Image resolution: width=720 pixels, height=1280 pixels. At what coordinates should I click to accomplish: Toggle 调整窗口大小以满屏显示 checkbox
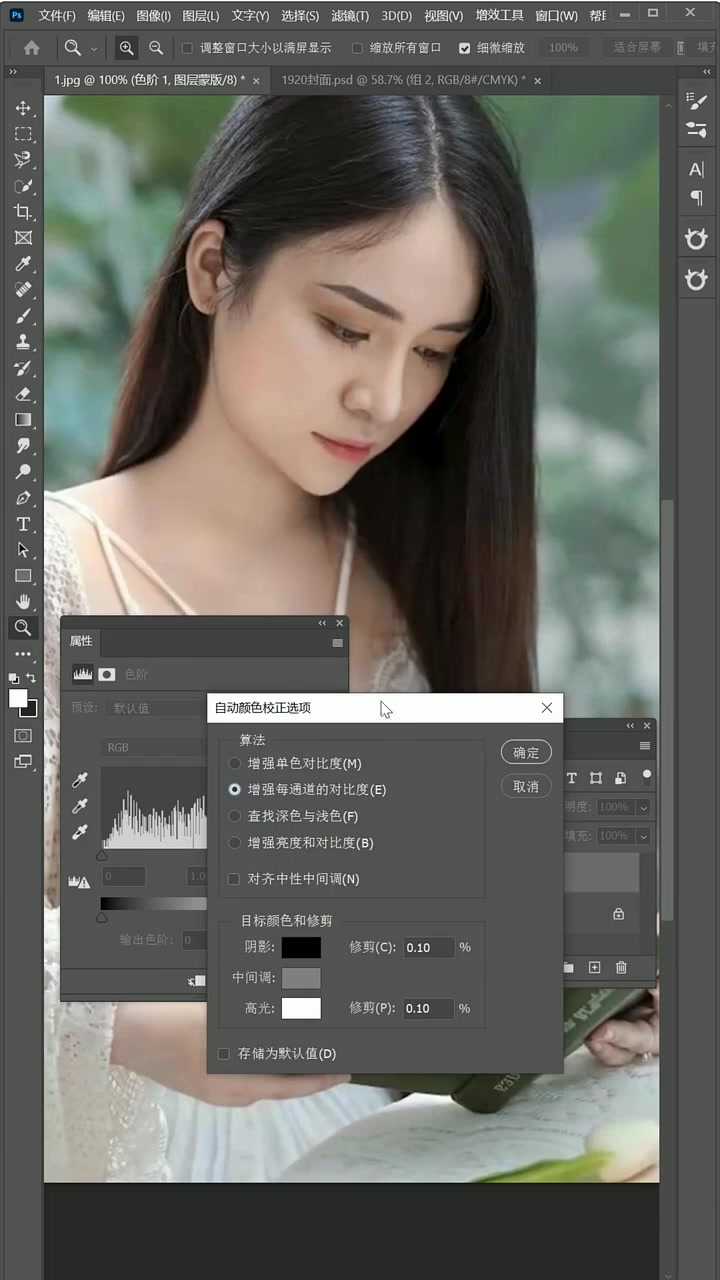(187, 48)
